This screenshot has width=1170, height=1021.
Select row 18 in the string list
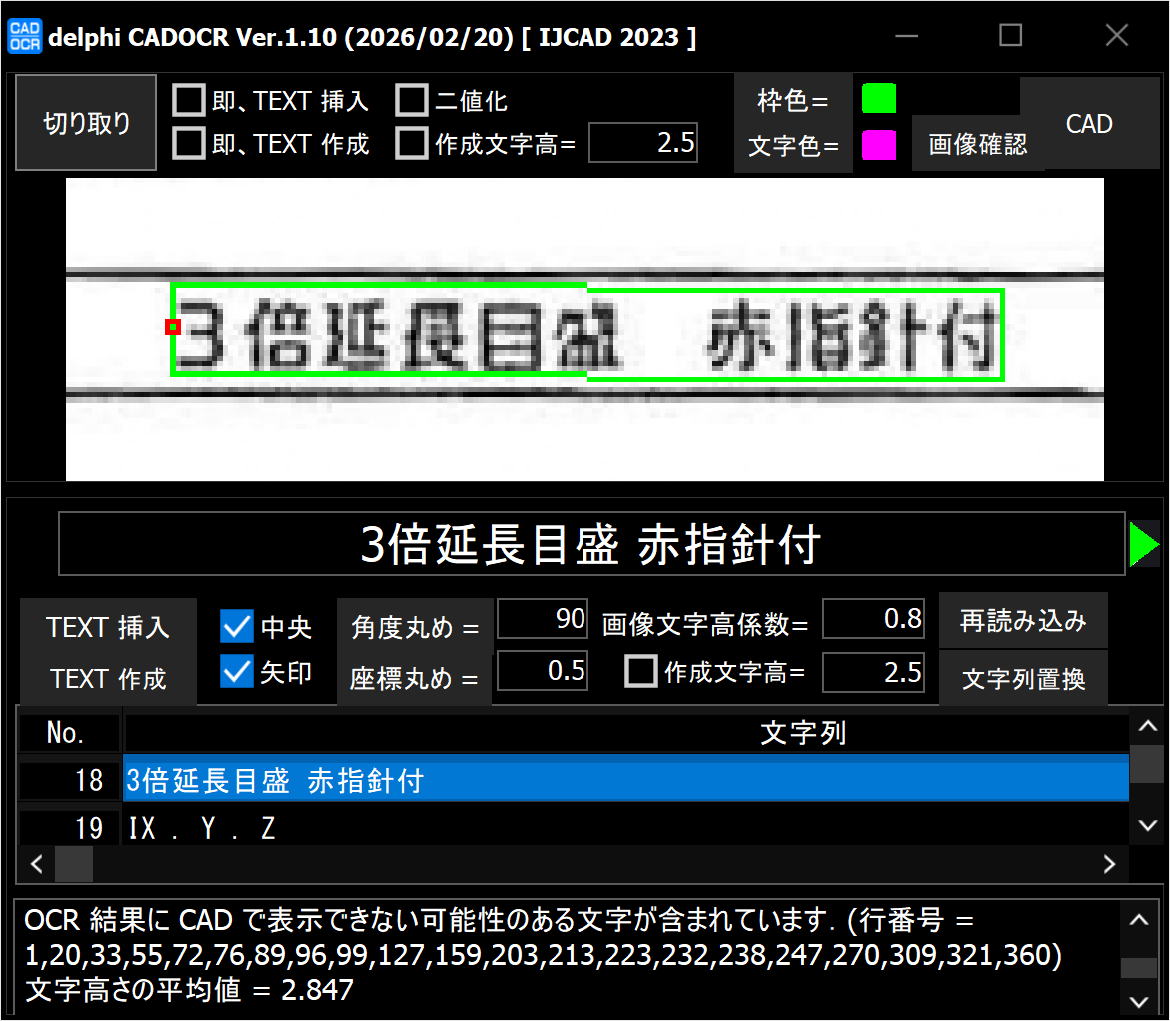click(x=625, y=780)
